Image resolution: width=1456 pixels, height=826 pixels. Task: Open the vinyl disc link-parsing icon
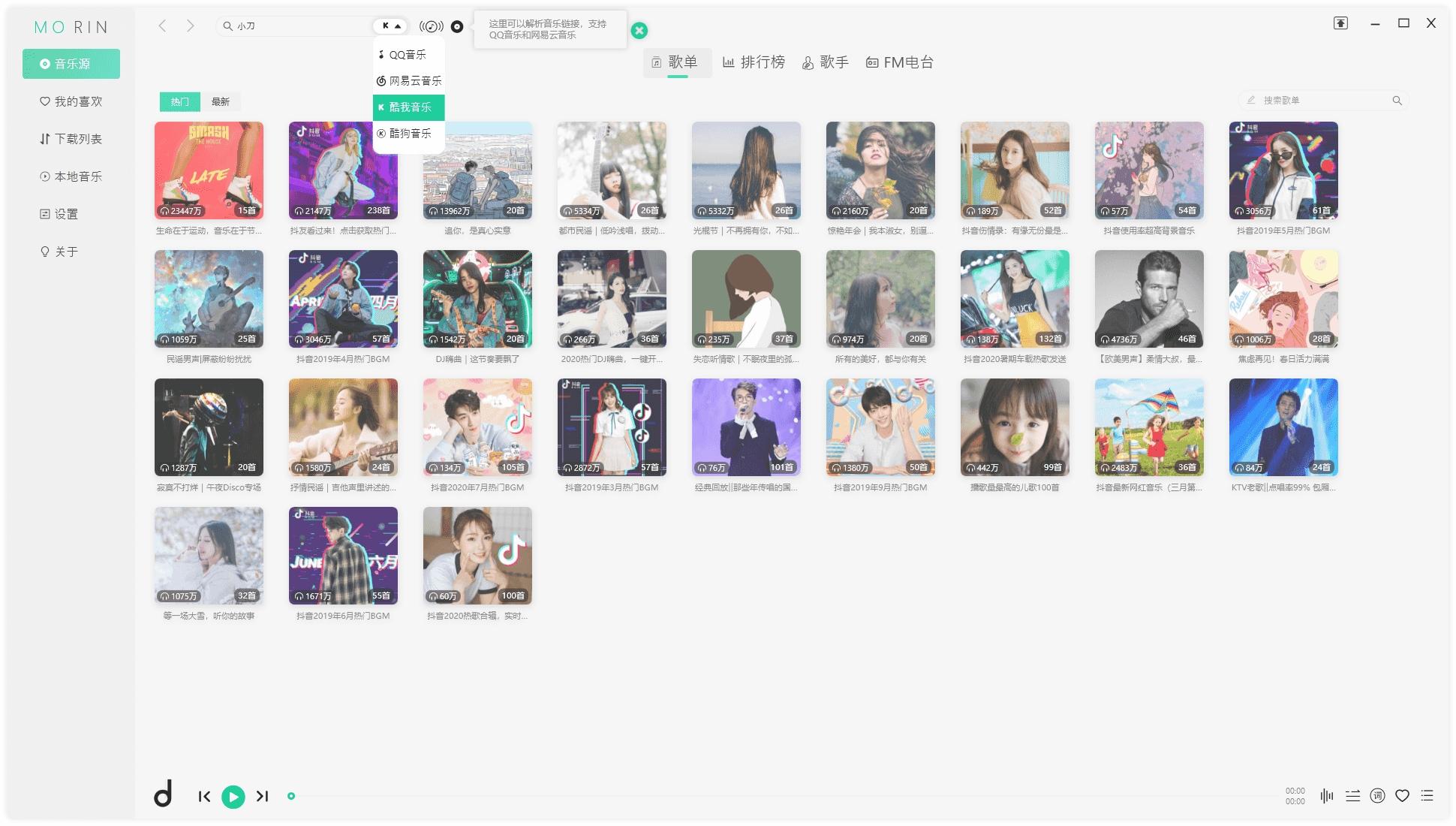[x=457, y=27]
